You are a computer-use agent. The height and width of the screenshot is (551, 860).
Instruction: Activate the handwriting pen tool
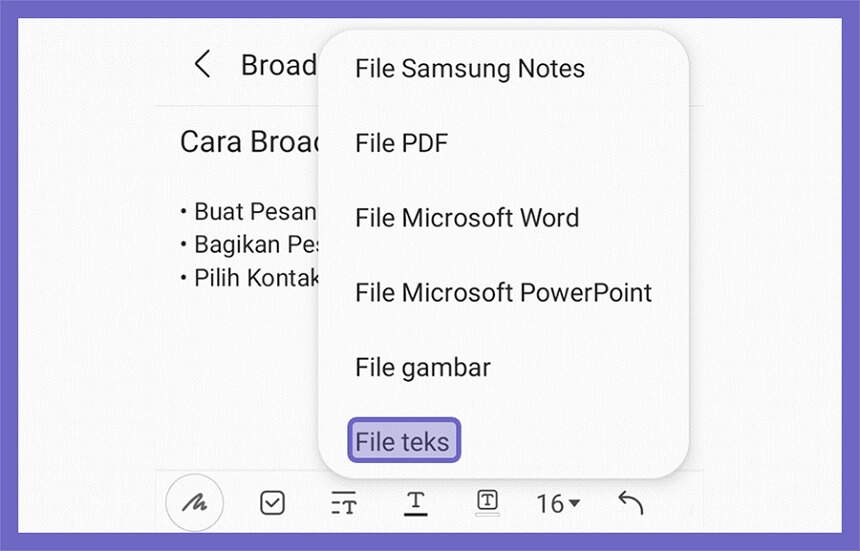pyautogui.click(x=195, y=502)
